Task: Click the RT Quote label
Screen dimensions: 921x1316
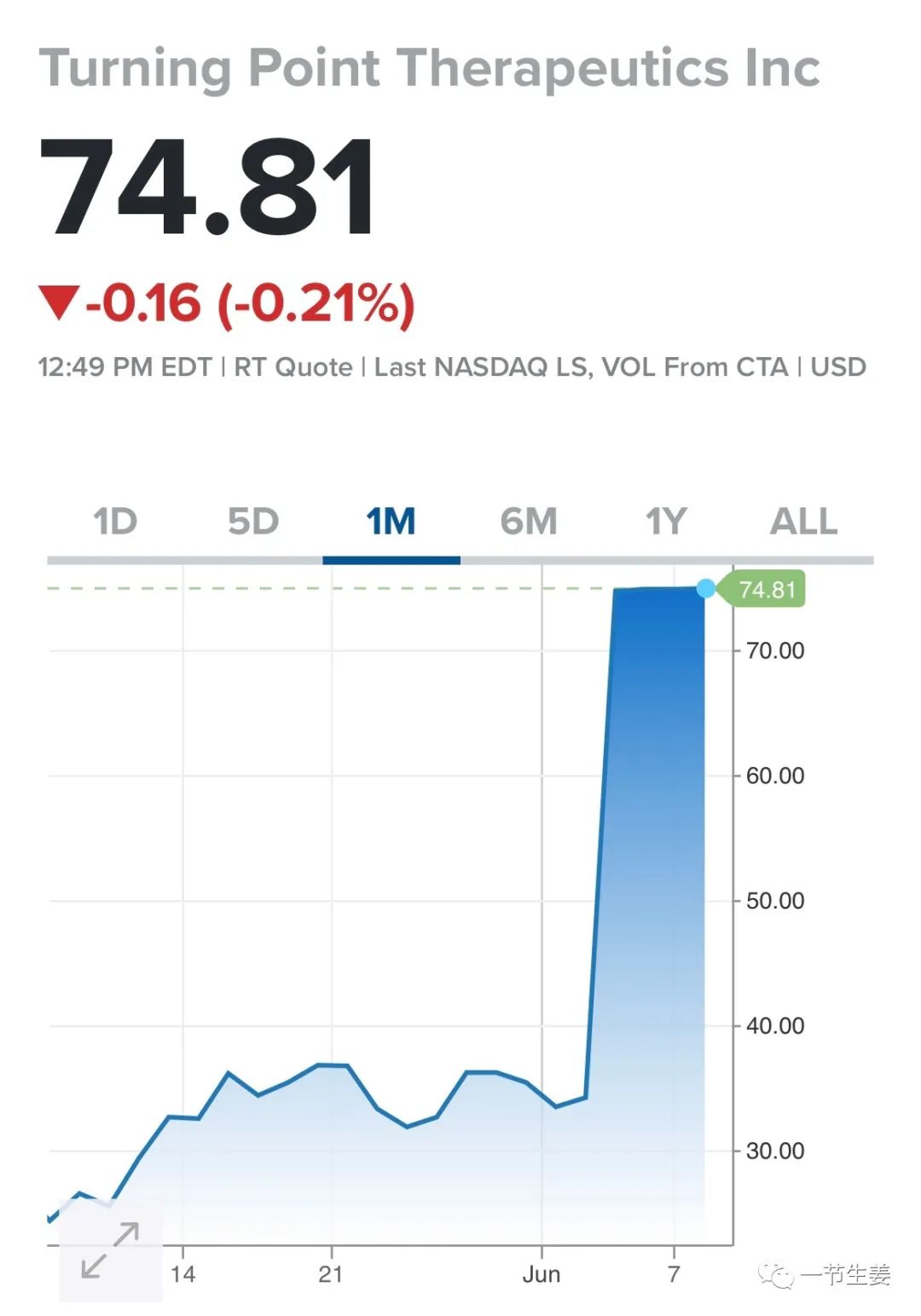Action: coord(293,367)
